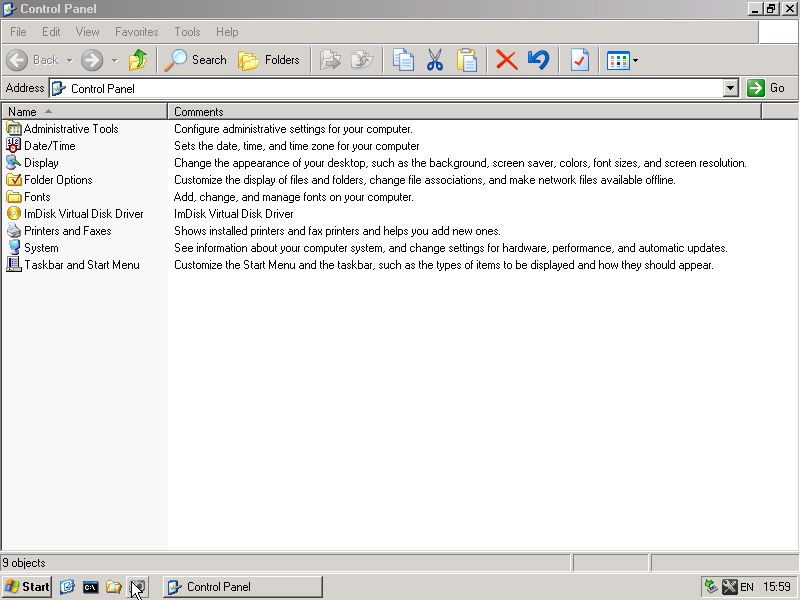800x600 pixels.
Task: Open the Favorites menu
Action: (136, 32)
